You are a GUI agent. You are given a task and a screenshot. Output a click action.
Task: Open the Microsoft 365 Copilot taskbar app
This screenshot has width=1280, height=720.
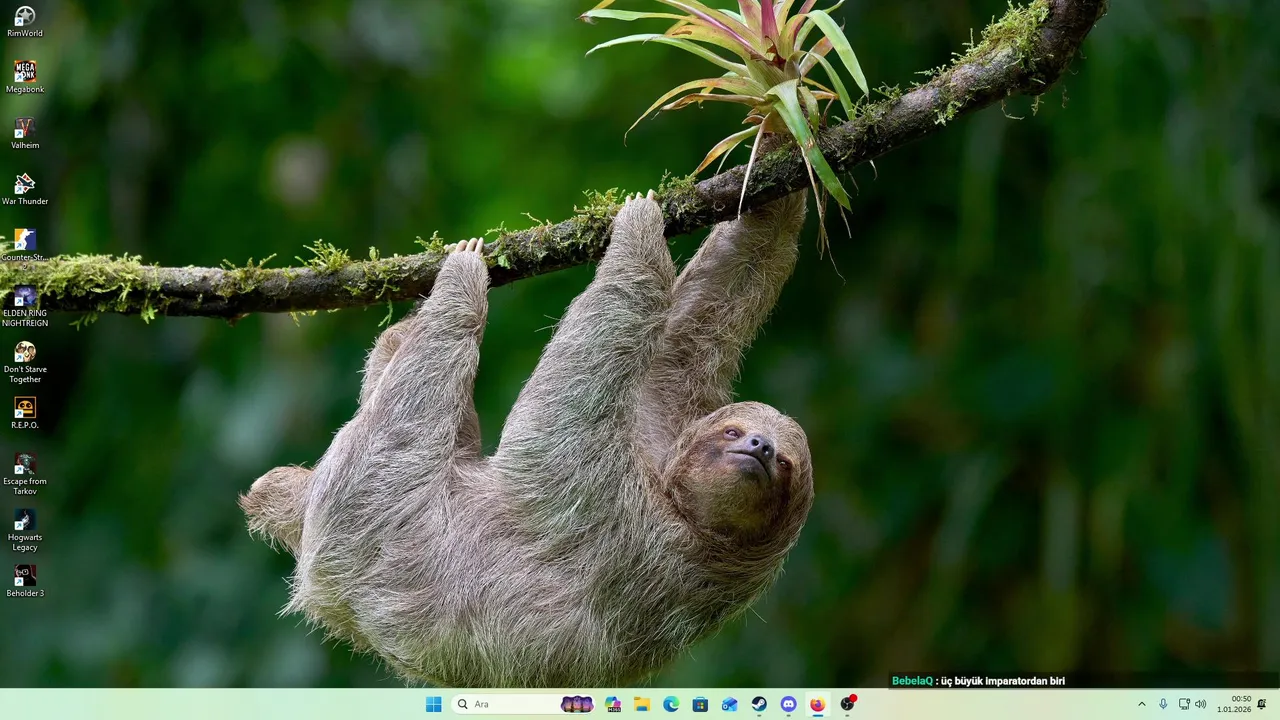click(x=613, y=704)
